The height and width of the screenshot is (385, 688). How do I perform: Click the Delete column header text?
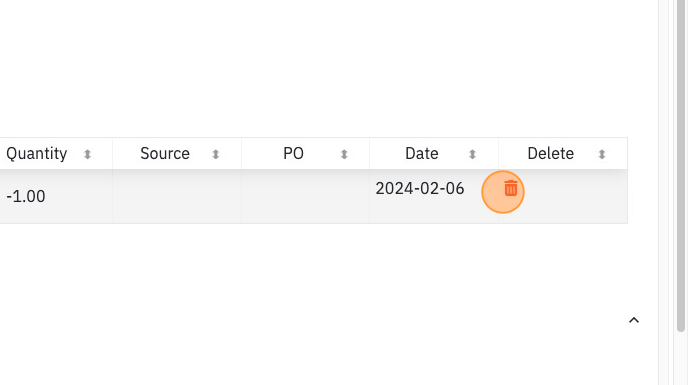coord(550,154)
